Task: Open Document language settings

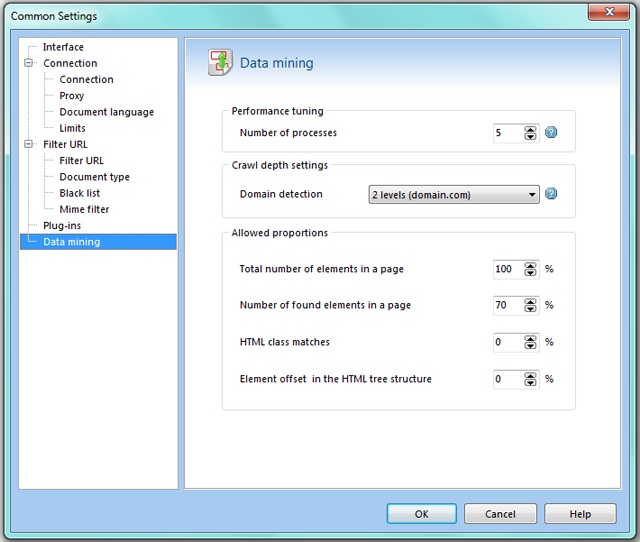Action: [107, 112]
